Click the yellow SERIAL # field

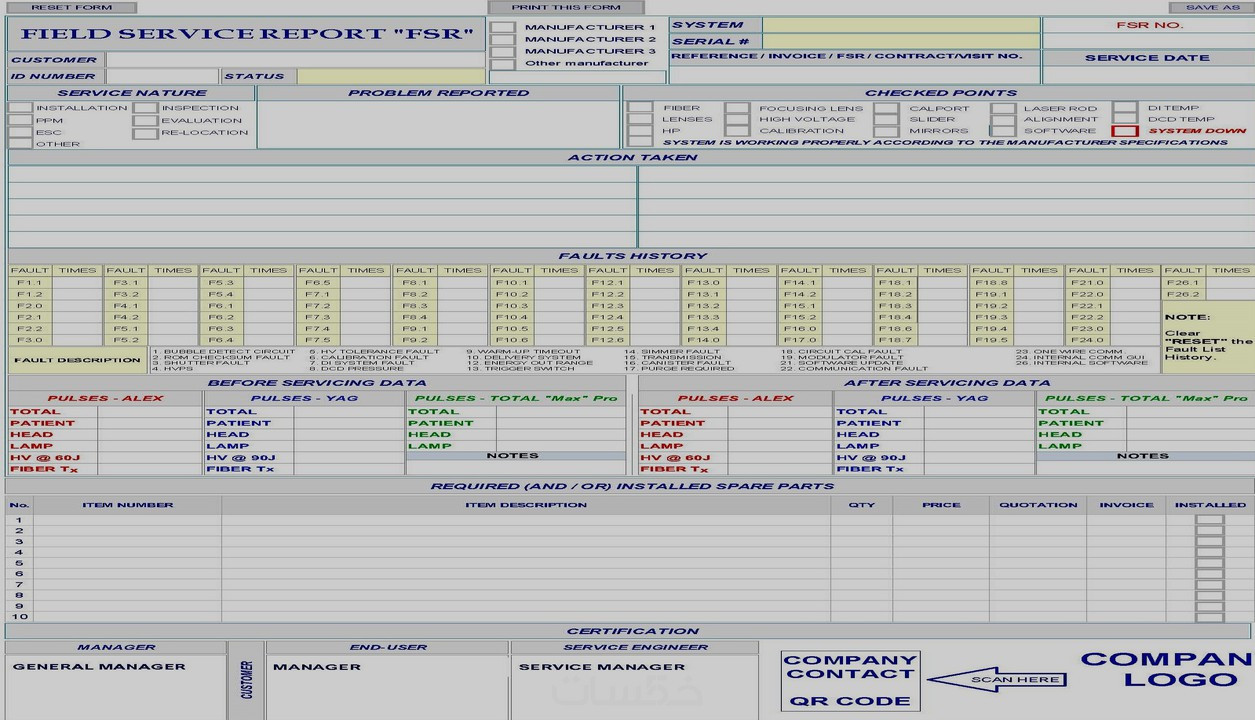pos(901,42)
